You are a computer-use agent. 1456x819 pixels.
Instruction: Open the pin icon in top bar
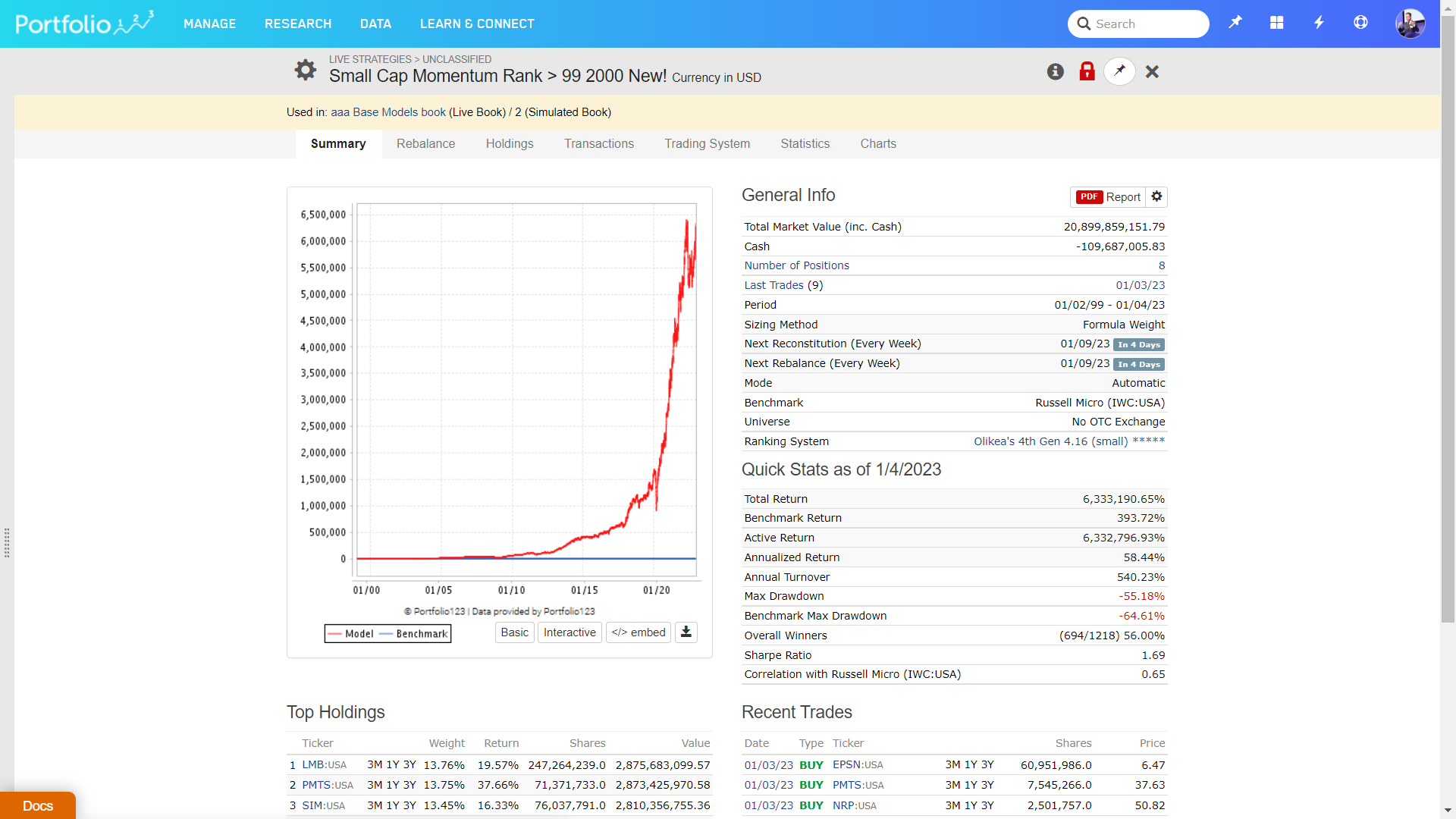point(1235,23)
